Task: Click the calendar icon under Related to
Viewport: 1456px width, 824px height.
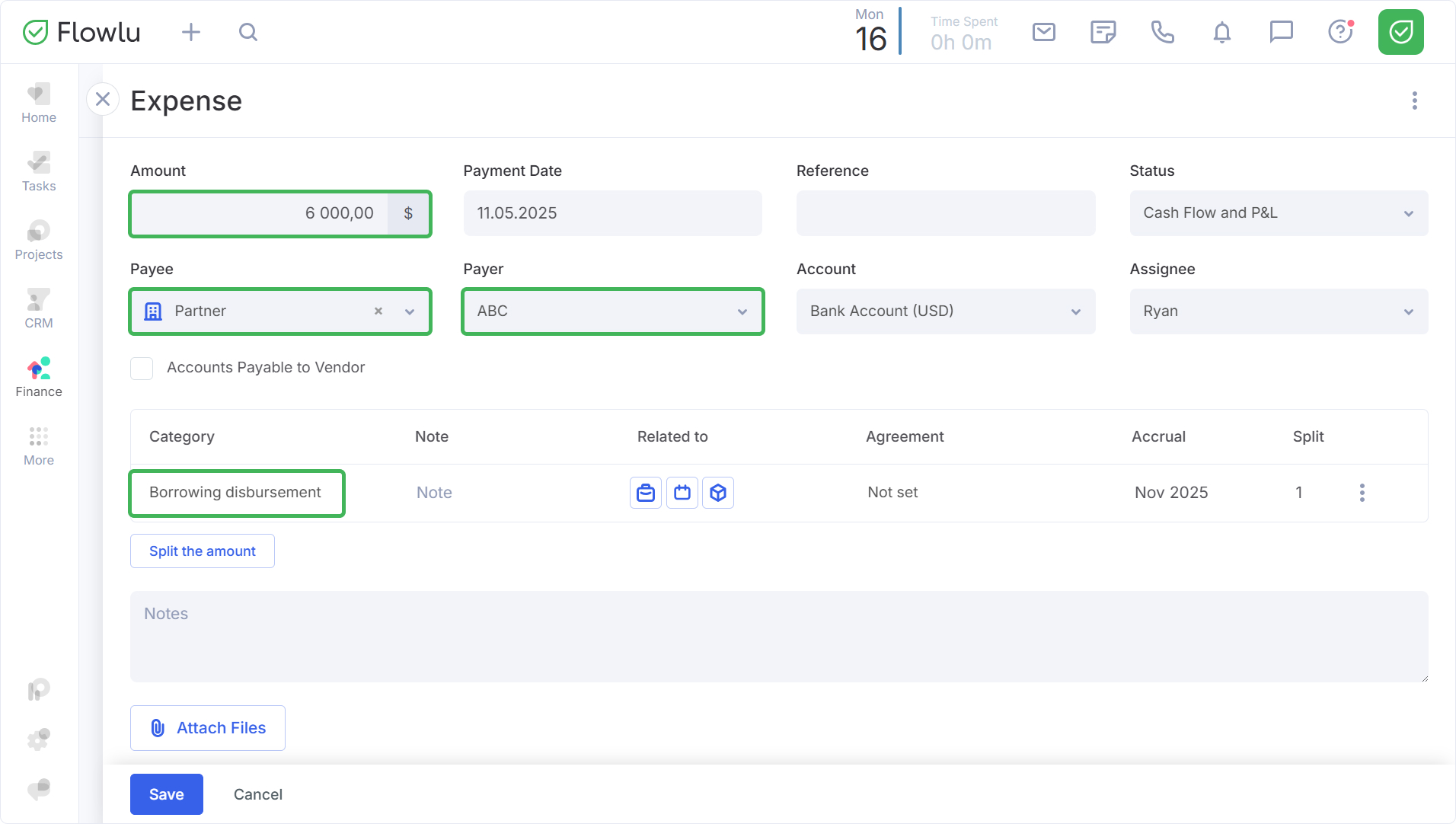Action: 682,493
